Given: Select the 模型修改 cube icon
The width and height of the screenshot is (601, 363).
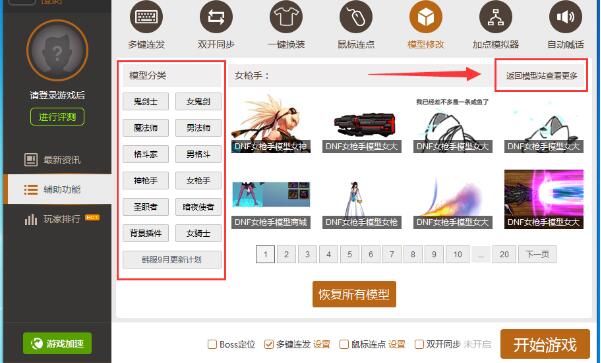Looking at the screenshot, I should coord(426,17).
